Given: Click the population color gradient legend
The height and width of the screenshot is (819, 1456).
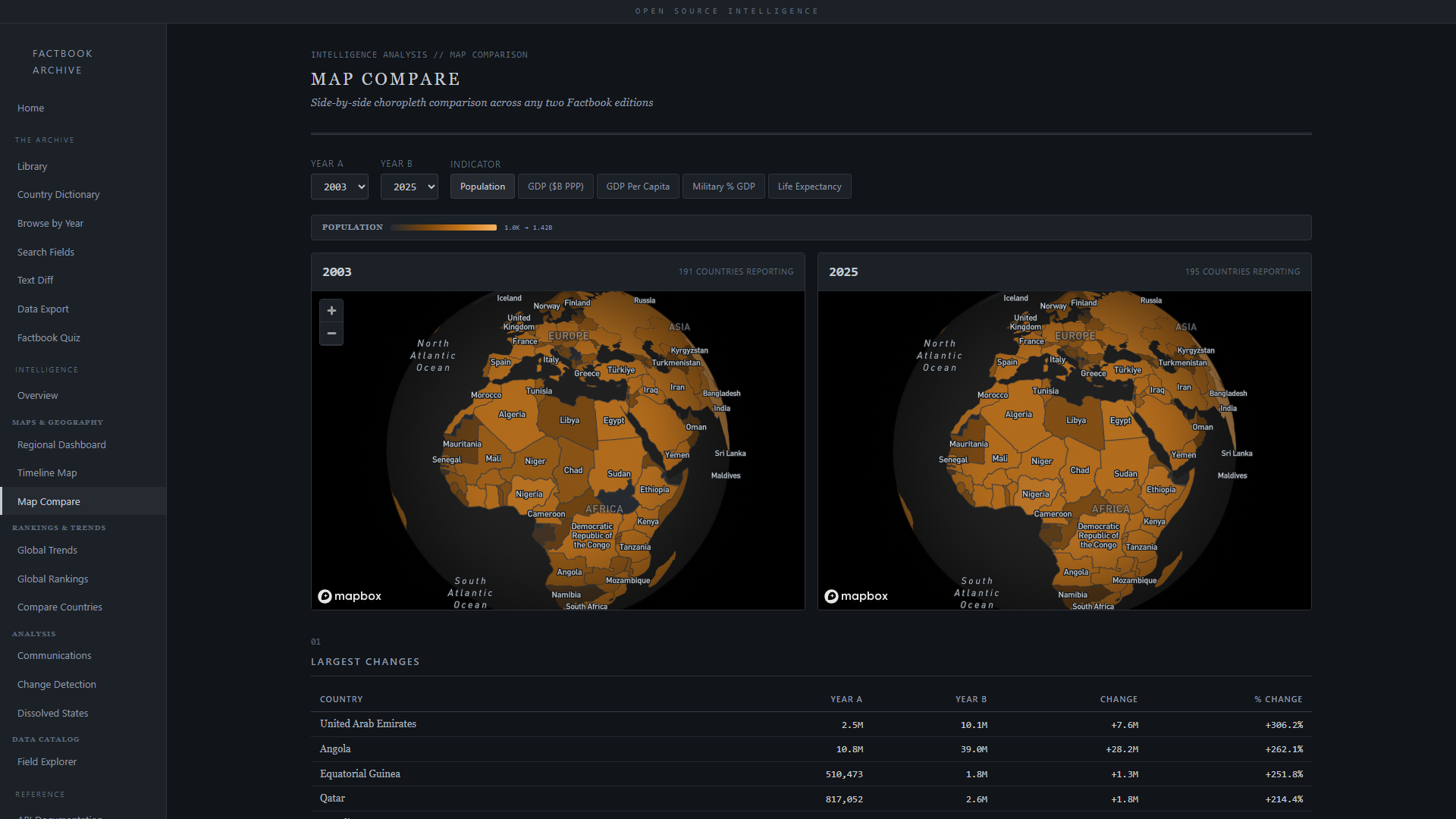Looking at the screenshot, I should tap(444, 227).
